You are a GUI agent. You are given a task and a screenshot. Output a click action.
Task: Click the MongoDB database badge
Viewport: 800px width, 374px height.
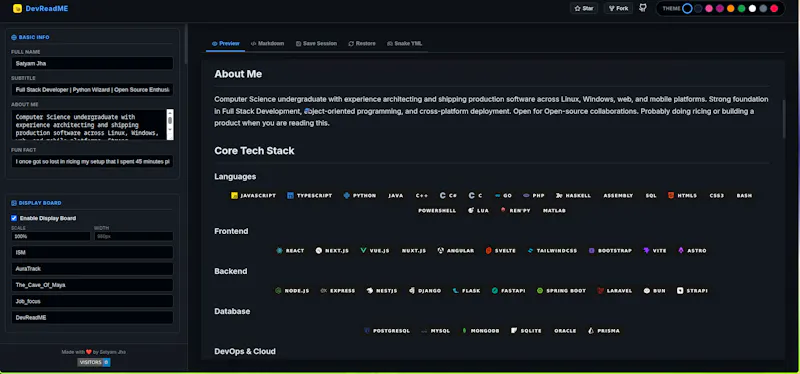click(x=481, y=331)
